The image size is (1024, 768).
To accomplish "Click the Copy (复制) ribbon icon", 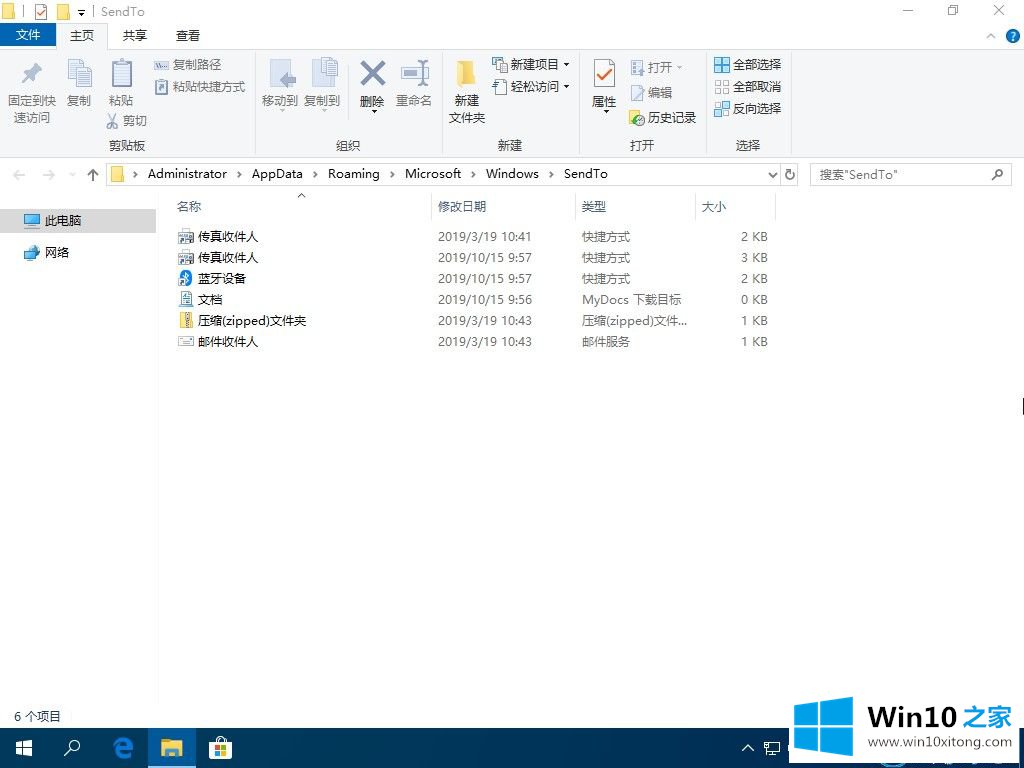I will (x=79, y=74).
